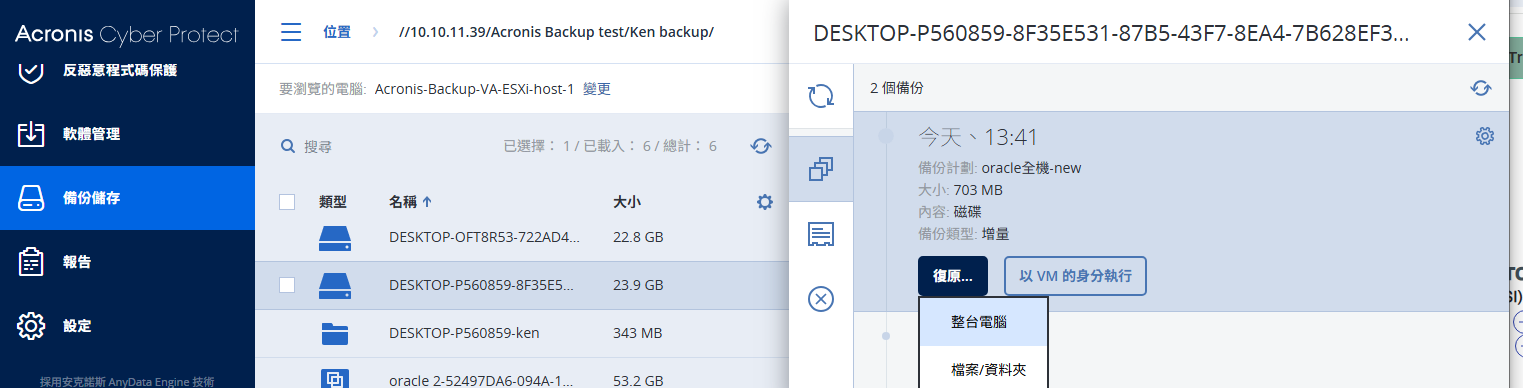Image resolution: width=1523 pixels, height=388 pixels.
Task: Choose 檔案/資料夾 from recovery menu
Action: (x=983, y=370)
